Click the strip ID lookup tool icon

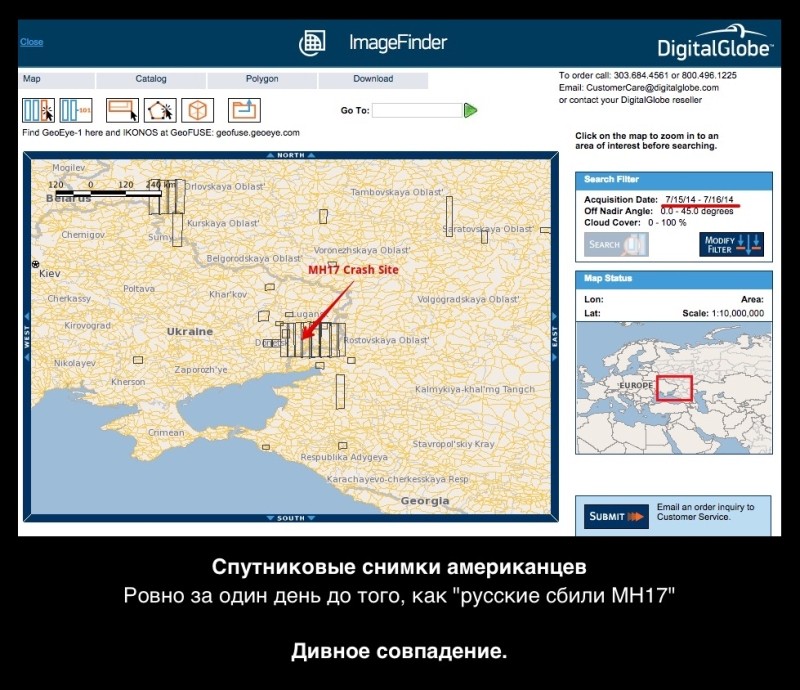pos(76,110)
